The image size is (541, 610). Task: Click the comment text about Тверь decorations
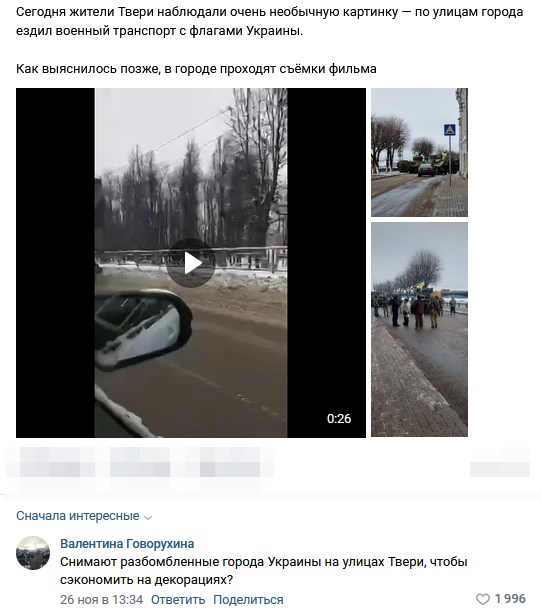tap(264, 571)
